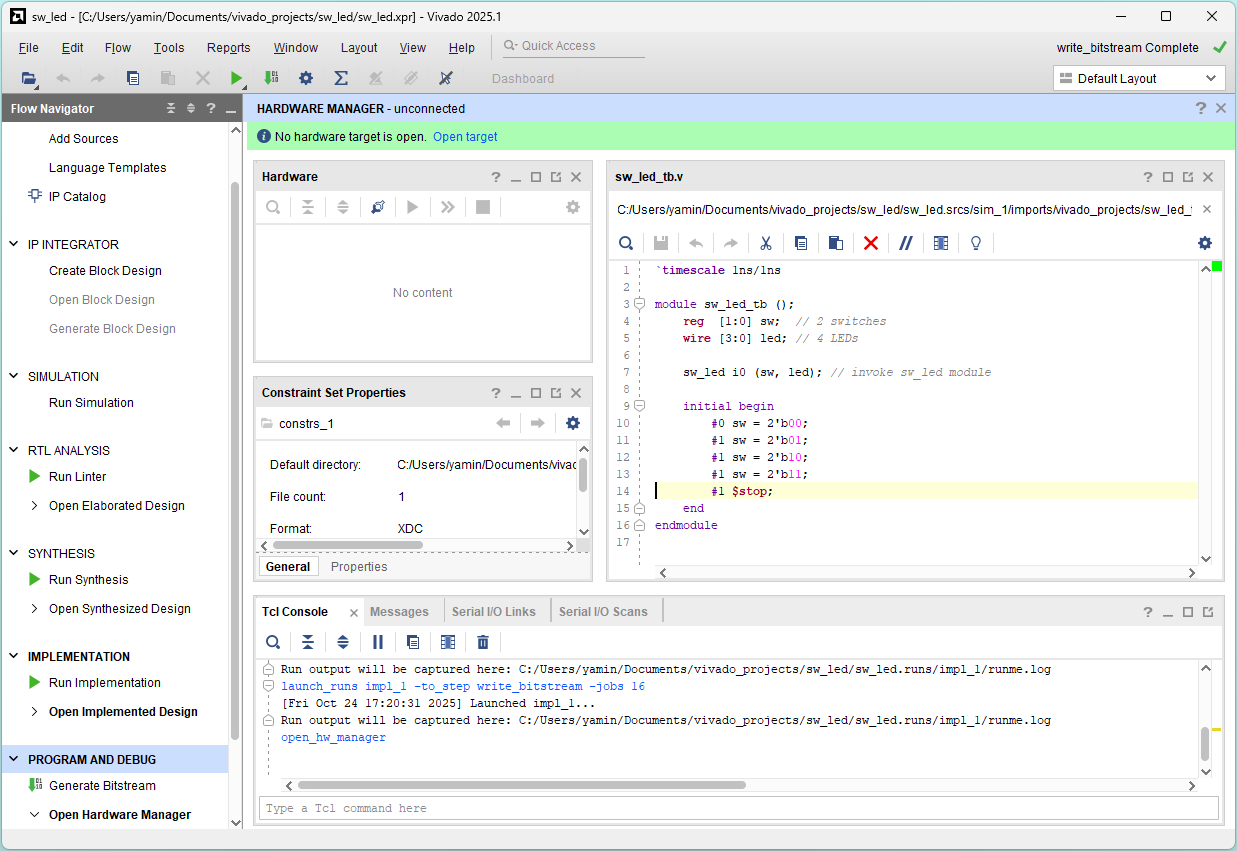Click Run Synthesis in Flow Navigator
Viewport: 1237px width, 851px height.
click(88, 580)
